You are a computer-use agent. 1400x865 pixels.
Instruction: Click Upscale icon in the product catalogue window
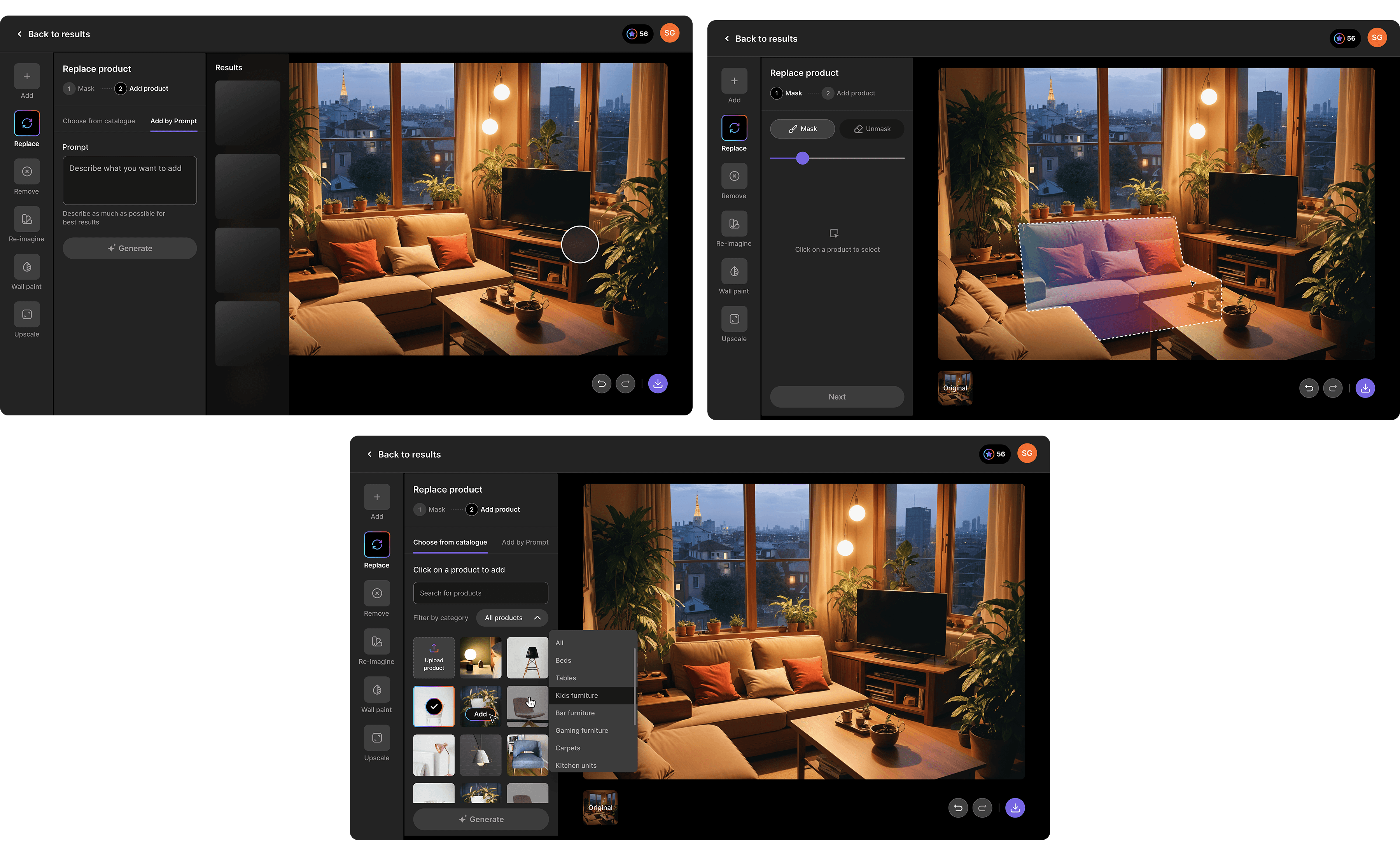coord(377,738)
